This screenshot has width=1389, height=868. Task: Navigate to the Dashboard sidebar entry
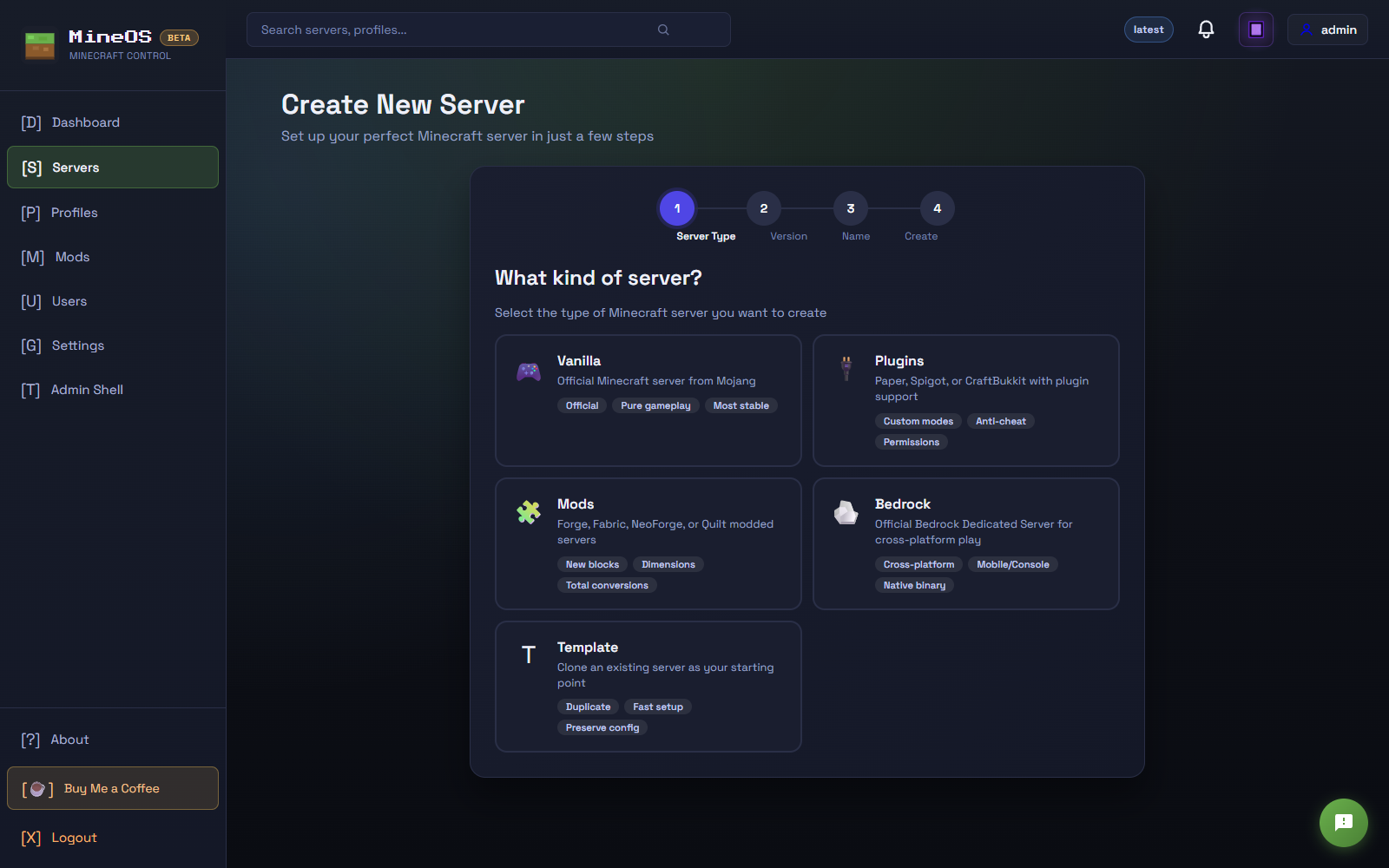86,122
